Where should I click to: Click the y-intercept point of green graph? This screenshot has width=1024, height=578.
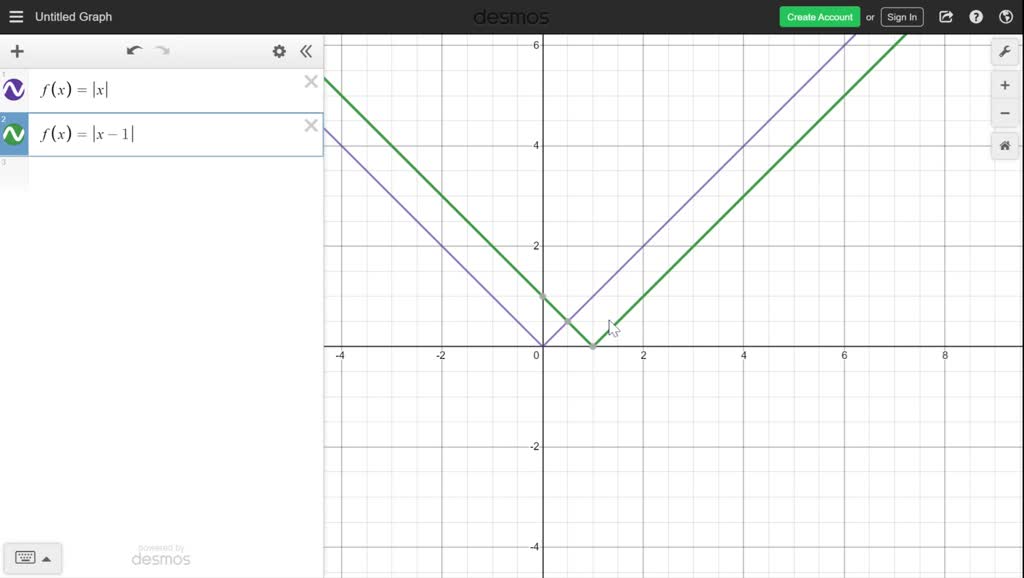pos(543,297)
